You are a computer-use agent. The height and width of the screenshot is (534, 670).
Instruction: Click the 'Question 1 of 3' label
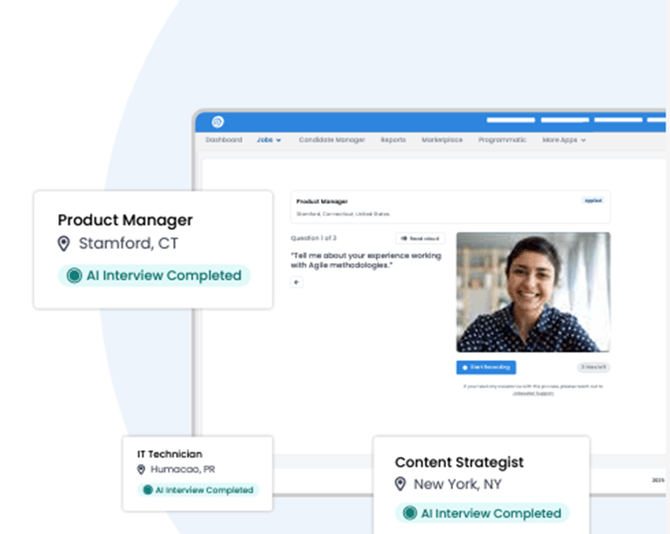314,238
